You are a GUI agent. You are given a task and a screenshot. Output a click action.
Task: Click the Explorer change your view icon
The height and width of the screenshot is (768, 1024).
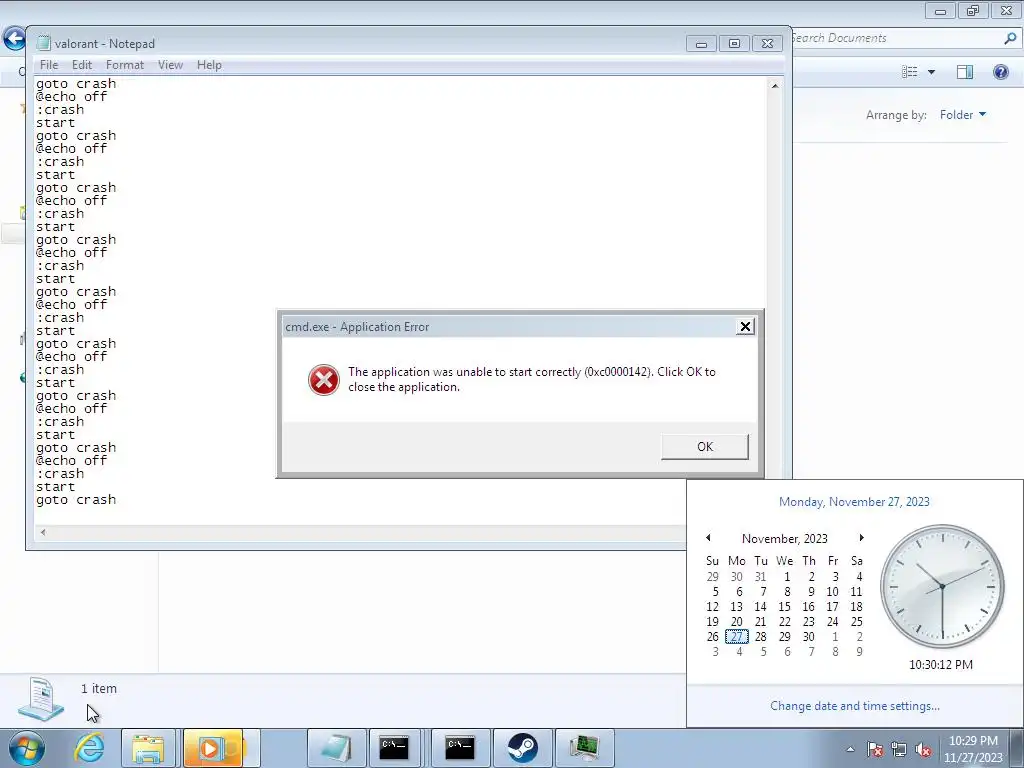(x=910, y=72)
